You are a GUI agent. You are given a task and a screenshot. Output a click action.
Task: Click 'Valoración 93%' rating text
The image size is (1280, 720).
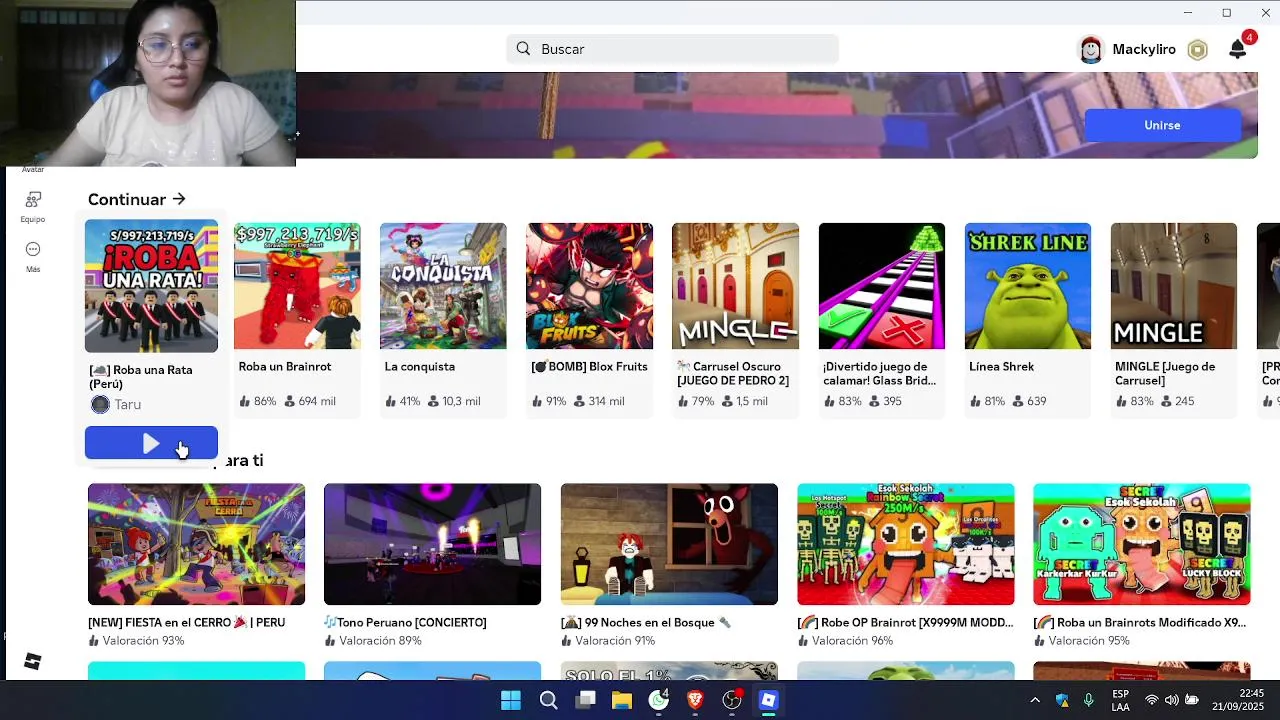143,641
